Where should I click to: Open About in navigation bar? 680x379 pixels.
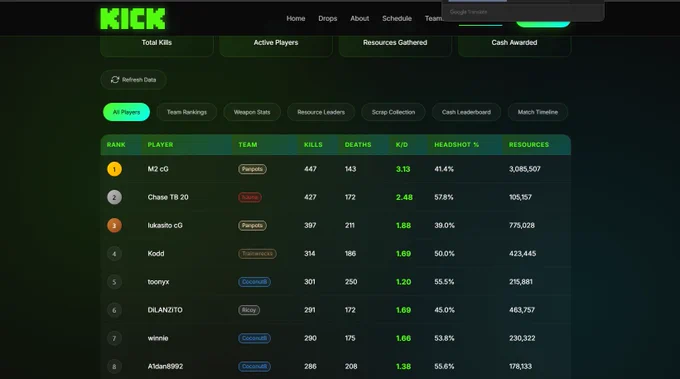tap(360, 18)
